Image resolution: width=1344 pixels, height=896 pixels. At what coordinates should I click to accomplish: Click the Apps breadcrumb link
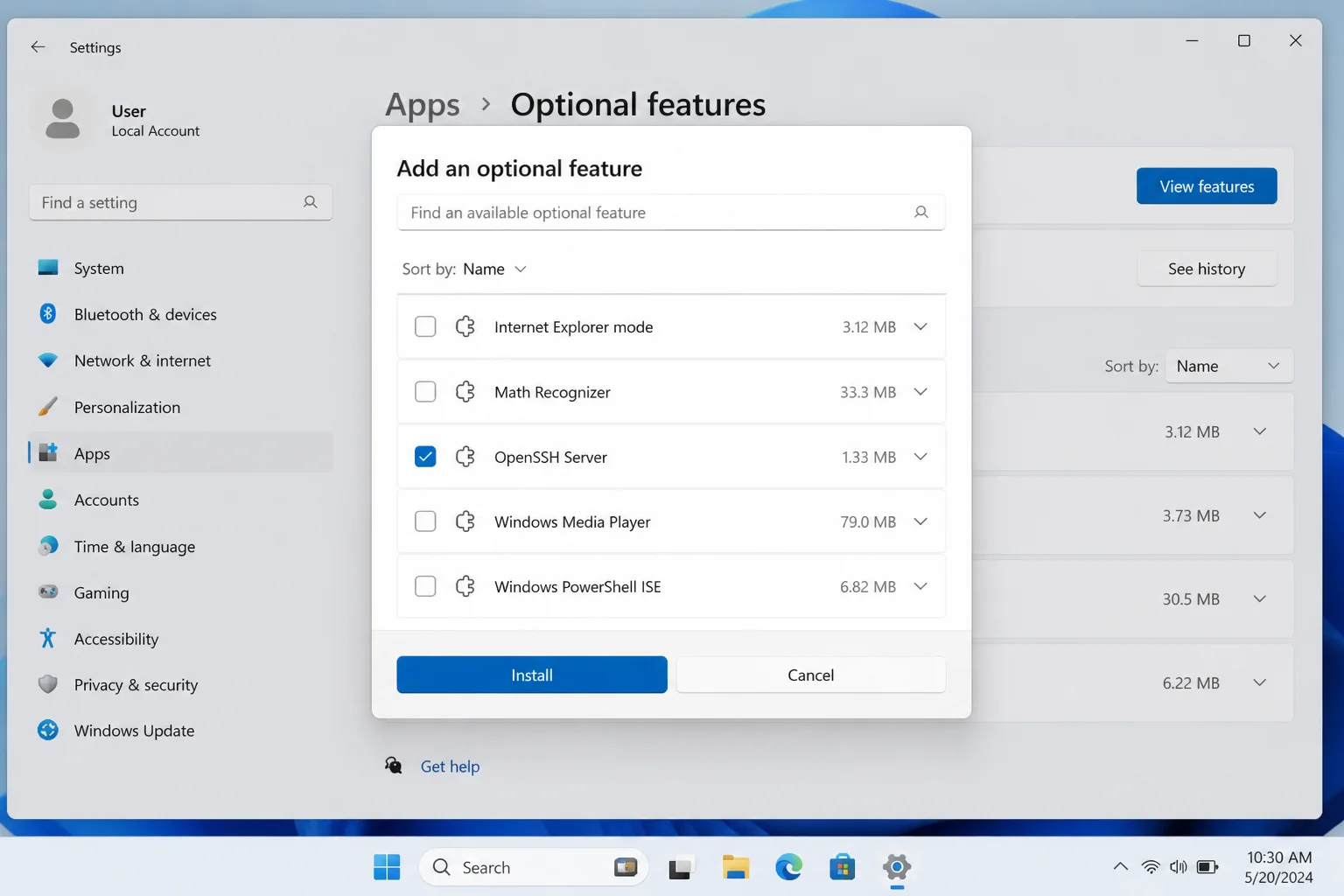(x=423, y=105)
